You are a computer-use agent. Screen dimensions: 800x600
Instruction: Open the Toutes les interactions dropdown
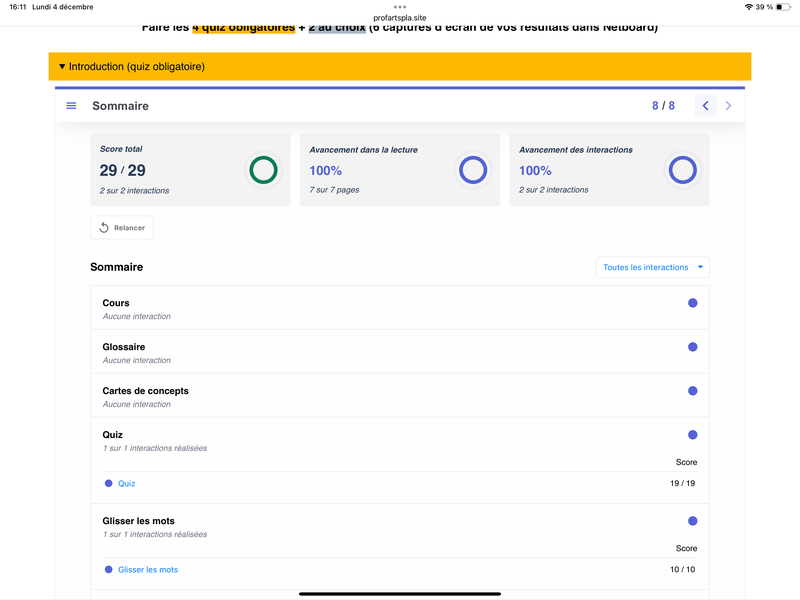tap(653, 267)
